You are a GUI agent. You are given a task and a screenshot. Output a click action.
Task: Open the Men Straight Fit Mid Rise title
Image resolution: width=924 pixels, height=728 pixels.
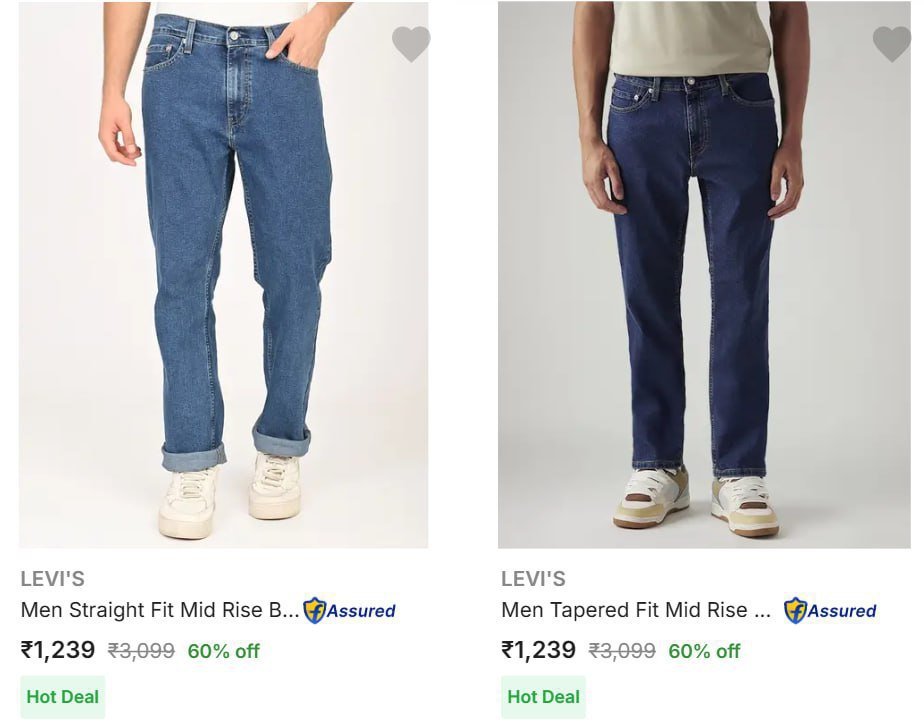[x=160, y=610]
